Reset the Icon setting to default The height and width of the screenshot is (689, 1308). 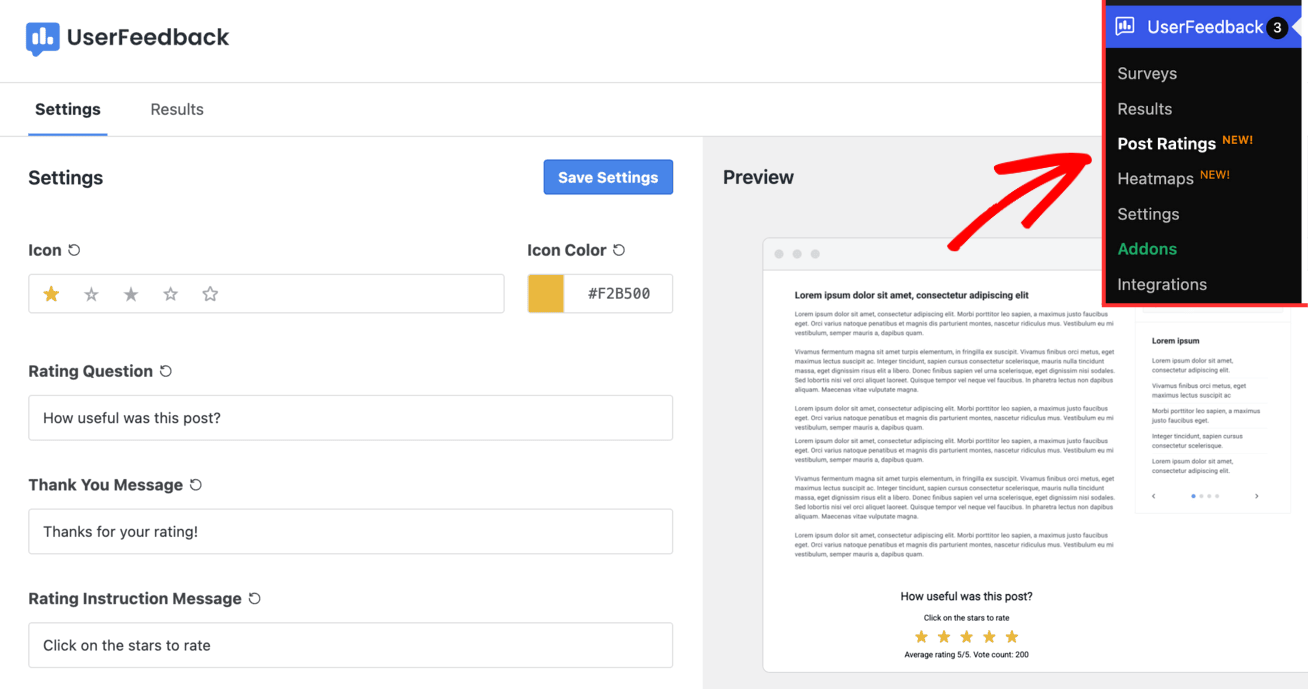pos(74,250)
